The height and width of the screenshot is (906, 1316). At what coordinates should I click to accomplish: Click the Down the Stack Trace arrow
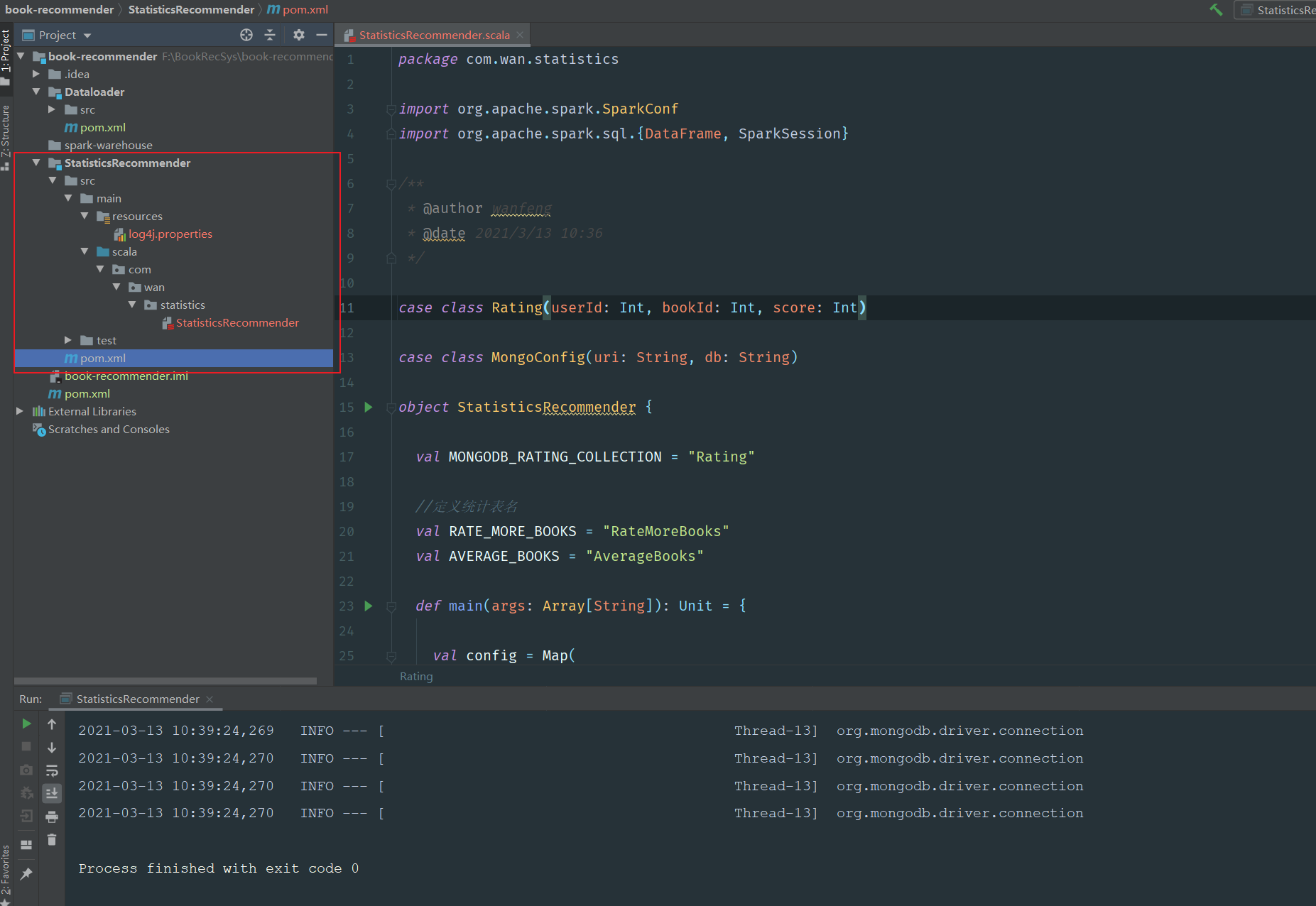coord(52,747)
